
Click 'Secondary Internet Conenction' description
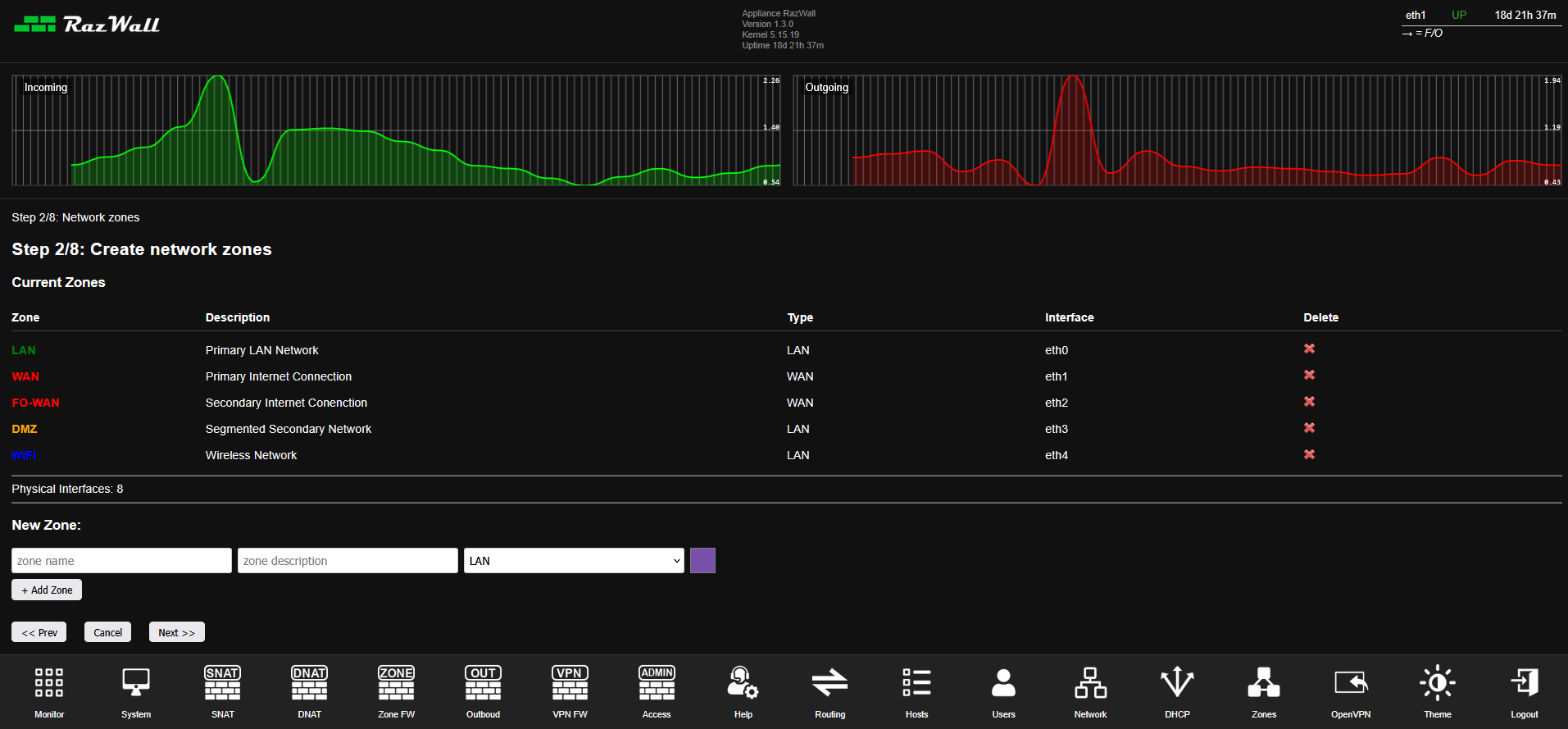(286, 403)
